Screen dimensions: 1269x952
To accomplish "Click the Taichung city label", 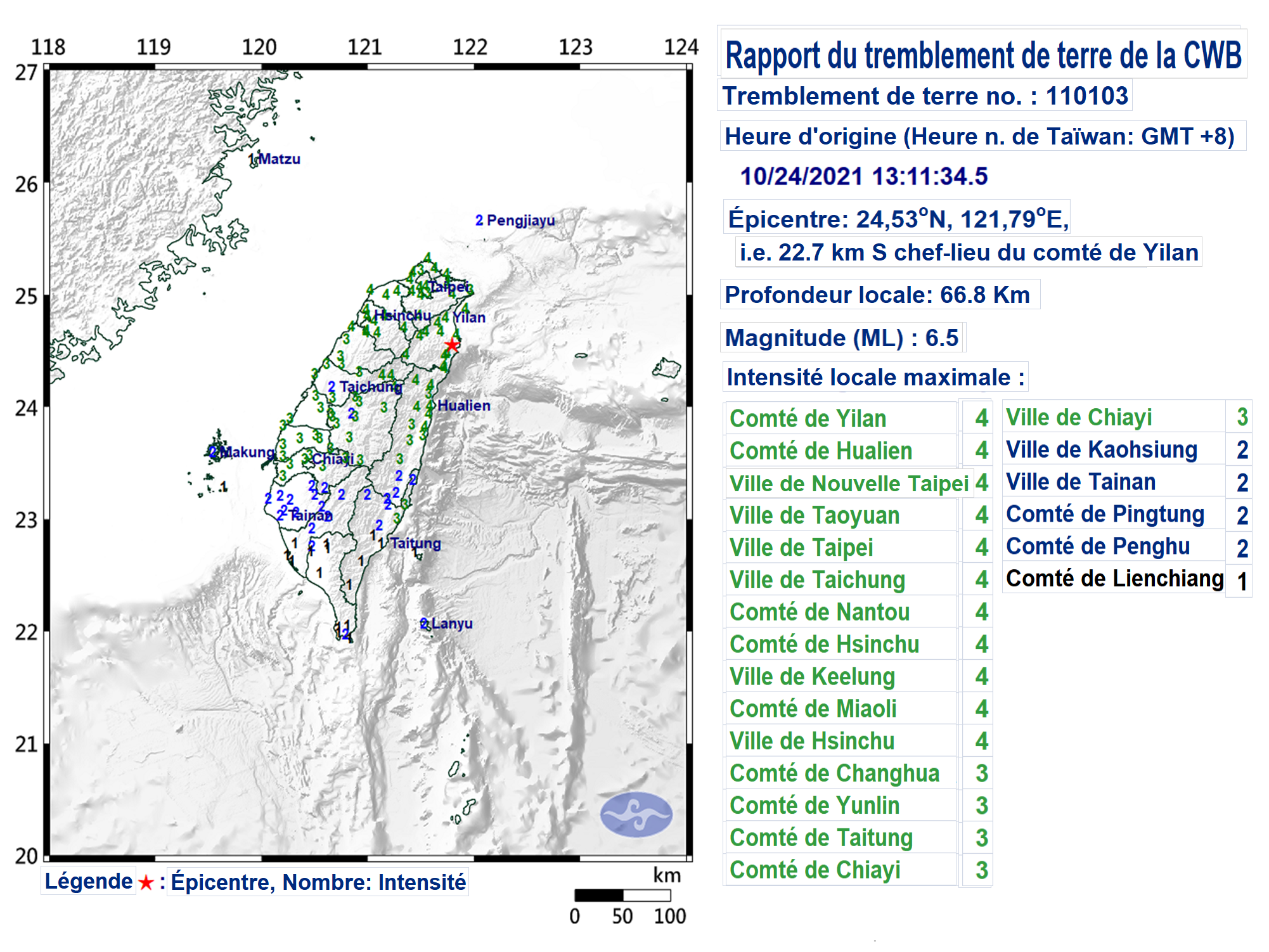I will pyautogui.click(x=370, y=387).
